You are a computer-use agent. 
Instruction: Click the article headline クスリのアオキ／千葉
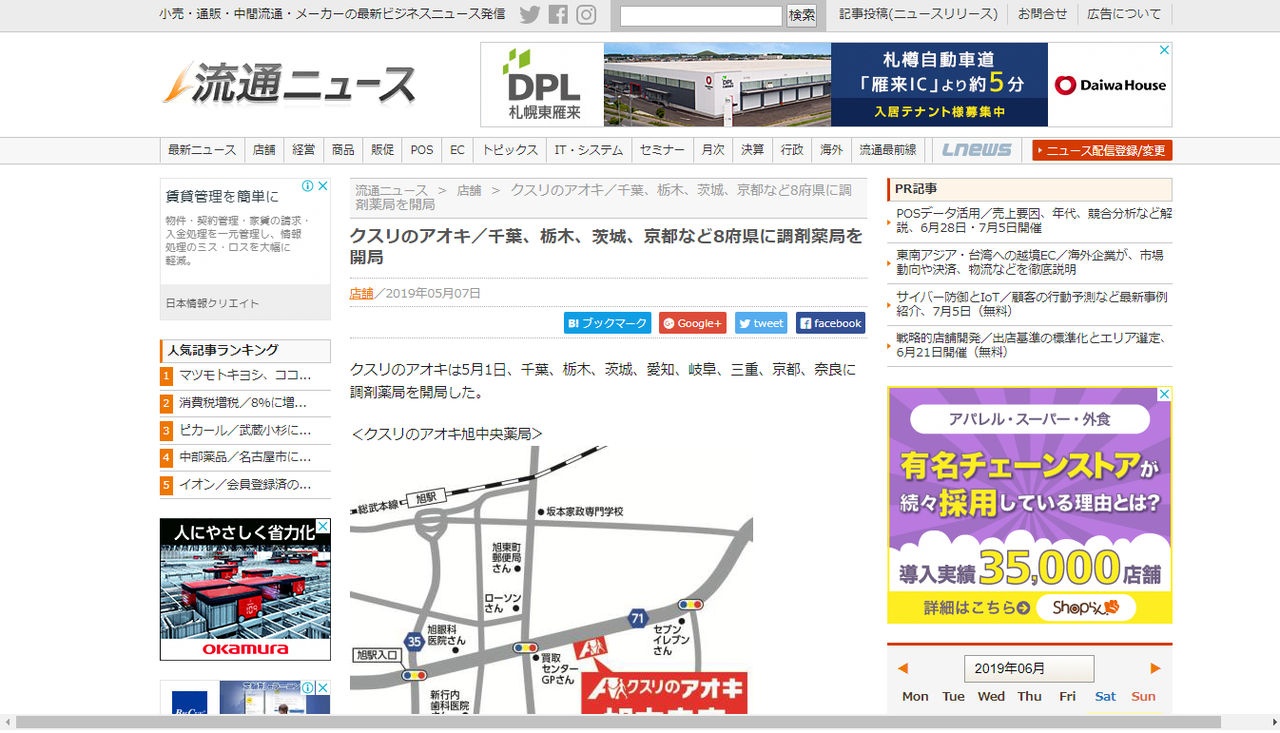coord(606,246)
